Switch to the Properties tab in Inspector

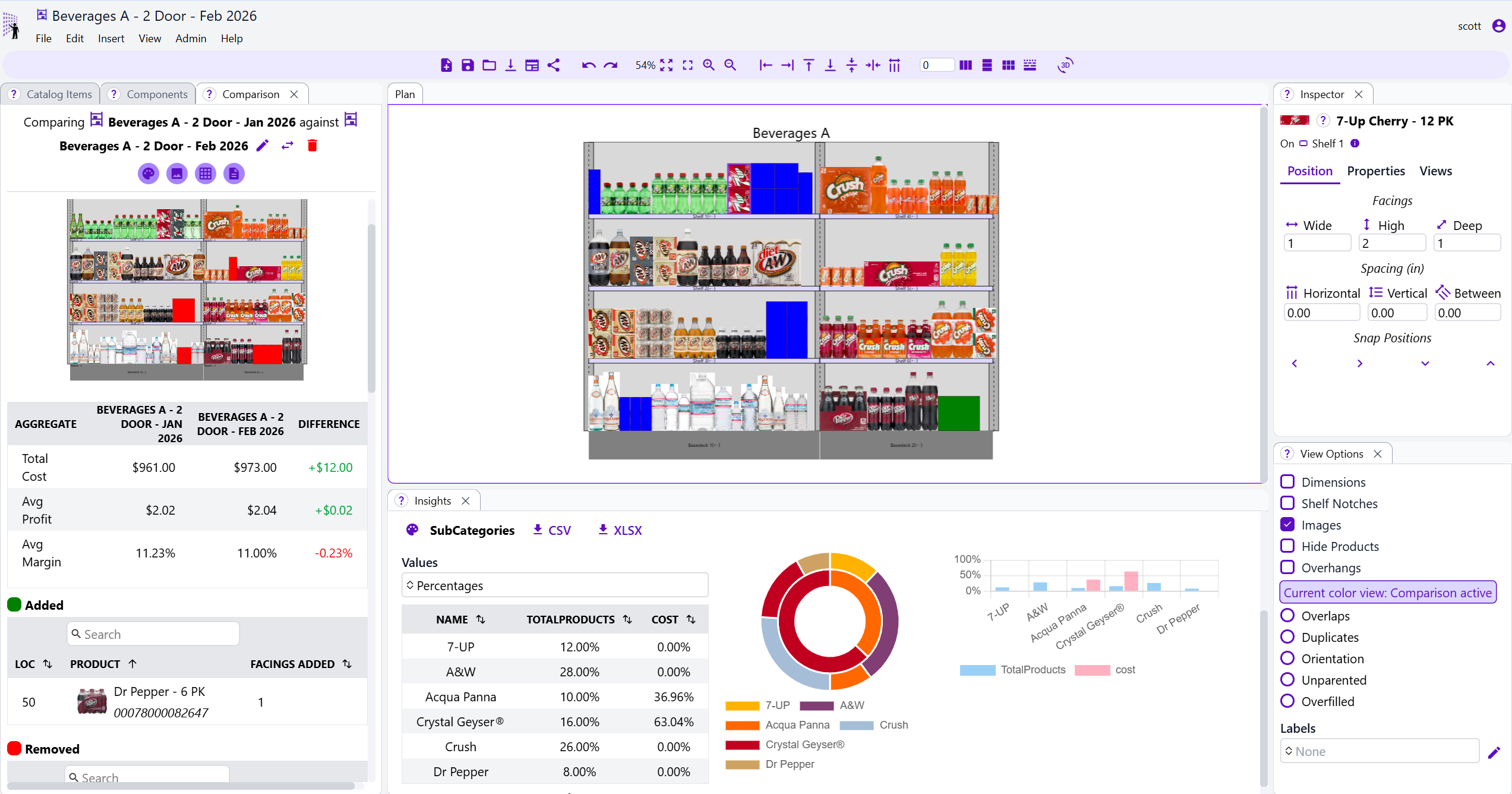(1376, 171)
